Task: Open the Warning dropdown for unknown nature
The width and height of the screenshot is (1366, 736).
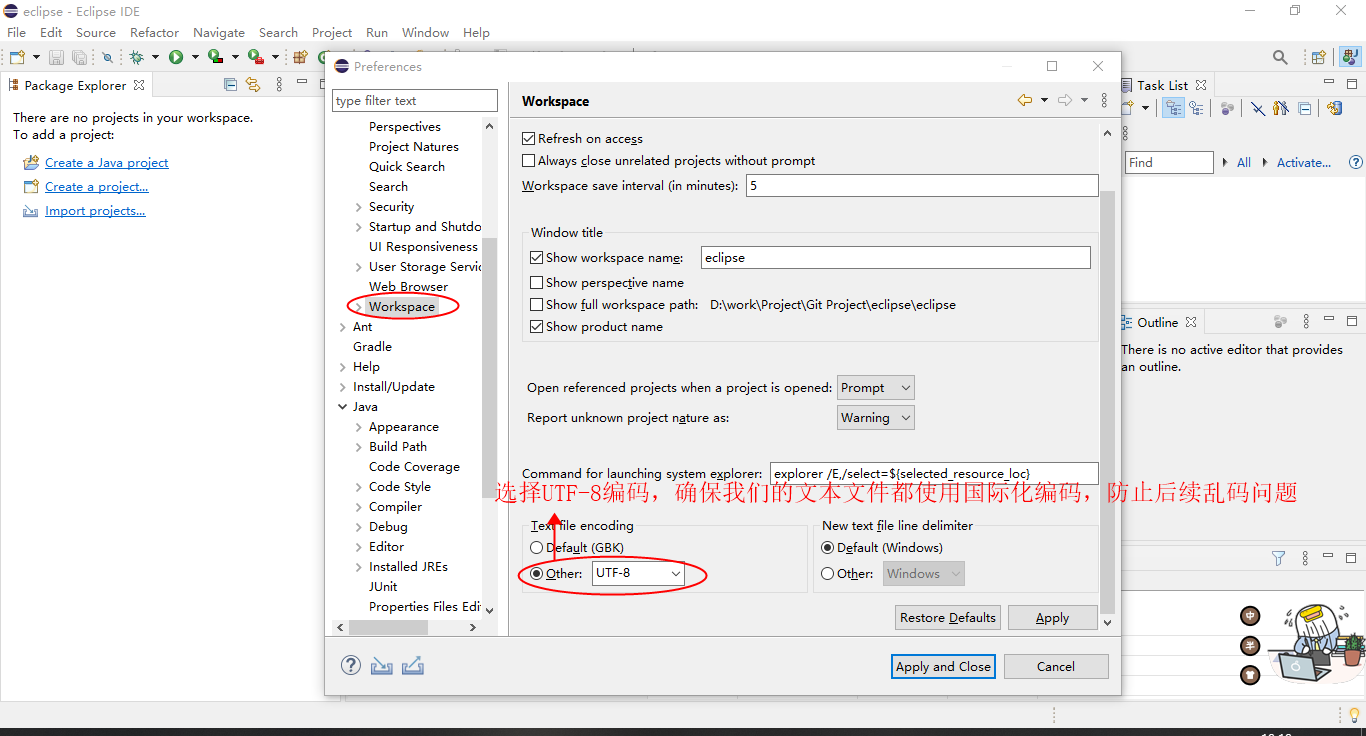Action: click(877, 418)
